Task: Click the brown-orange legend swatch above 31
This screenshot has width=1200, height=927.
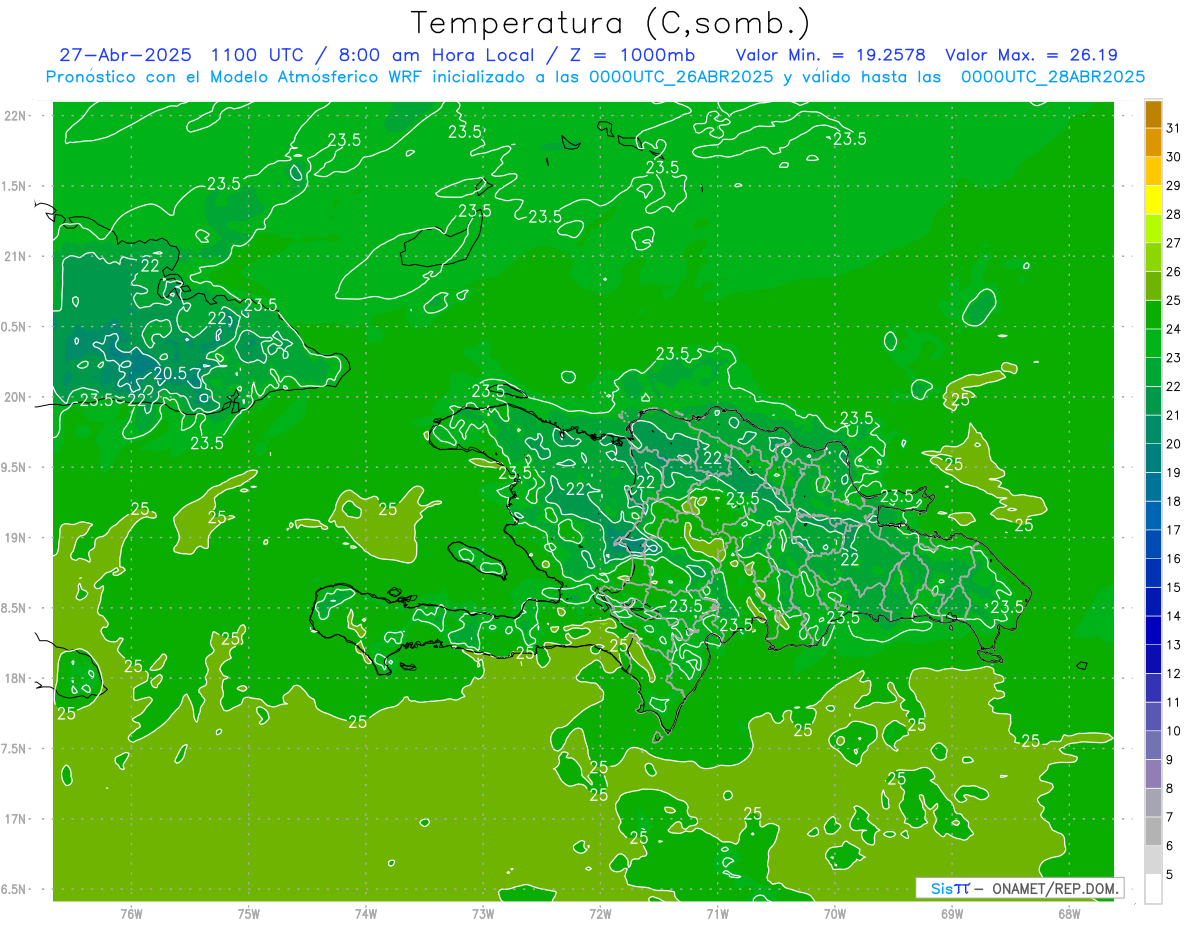Action: click(1153, 114)
